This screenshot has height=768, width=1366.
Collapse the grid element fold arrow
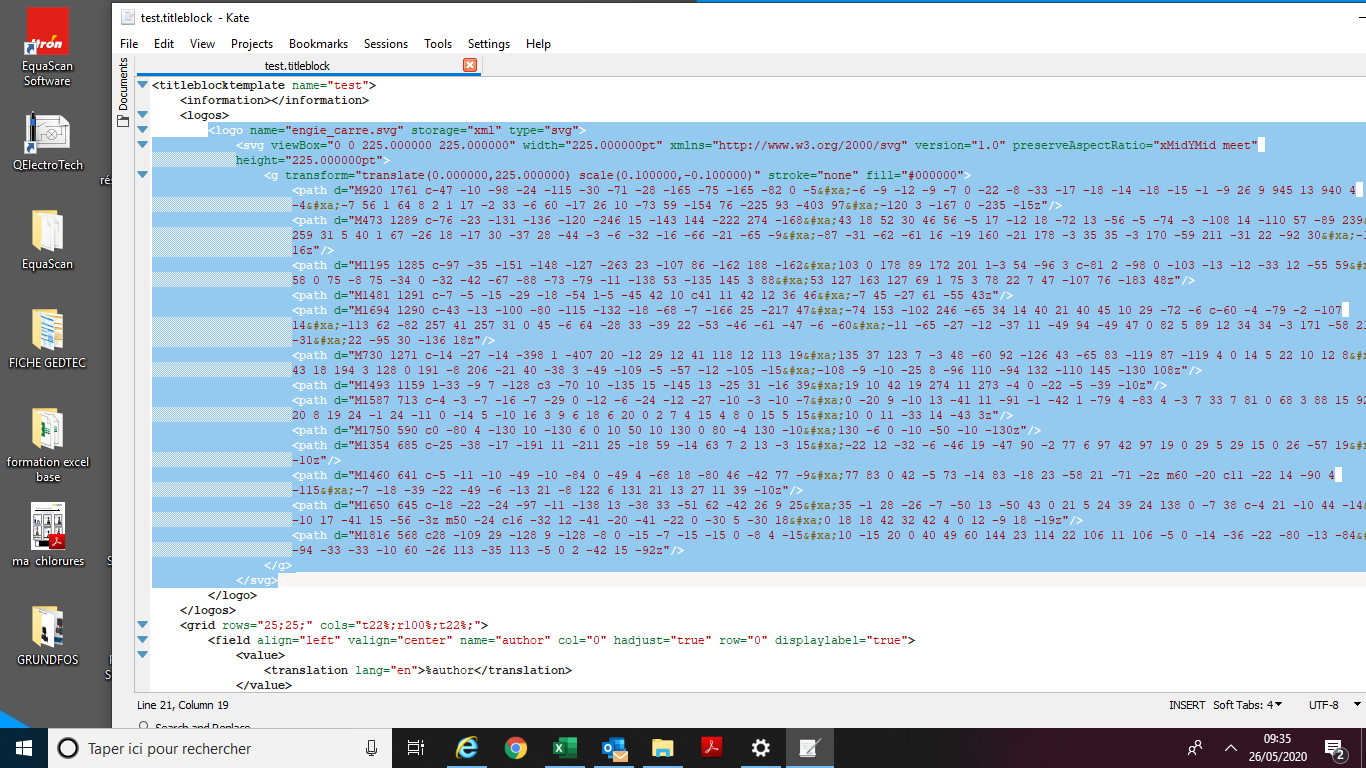click(x=142, y=625)
